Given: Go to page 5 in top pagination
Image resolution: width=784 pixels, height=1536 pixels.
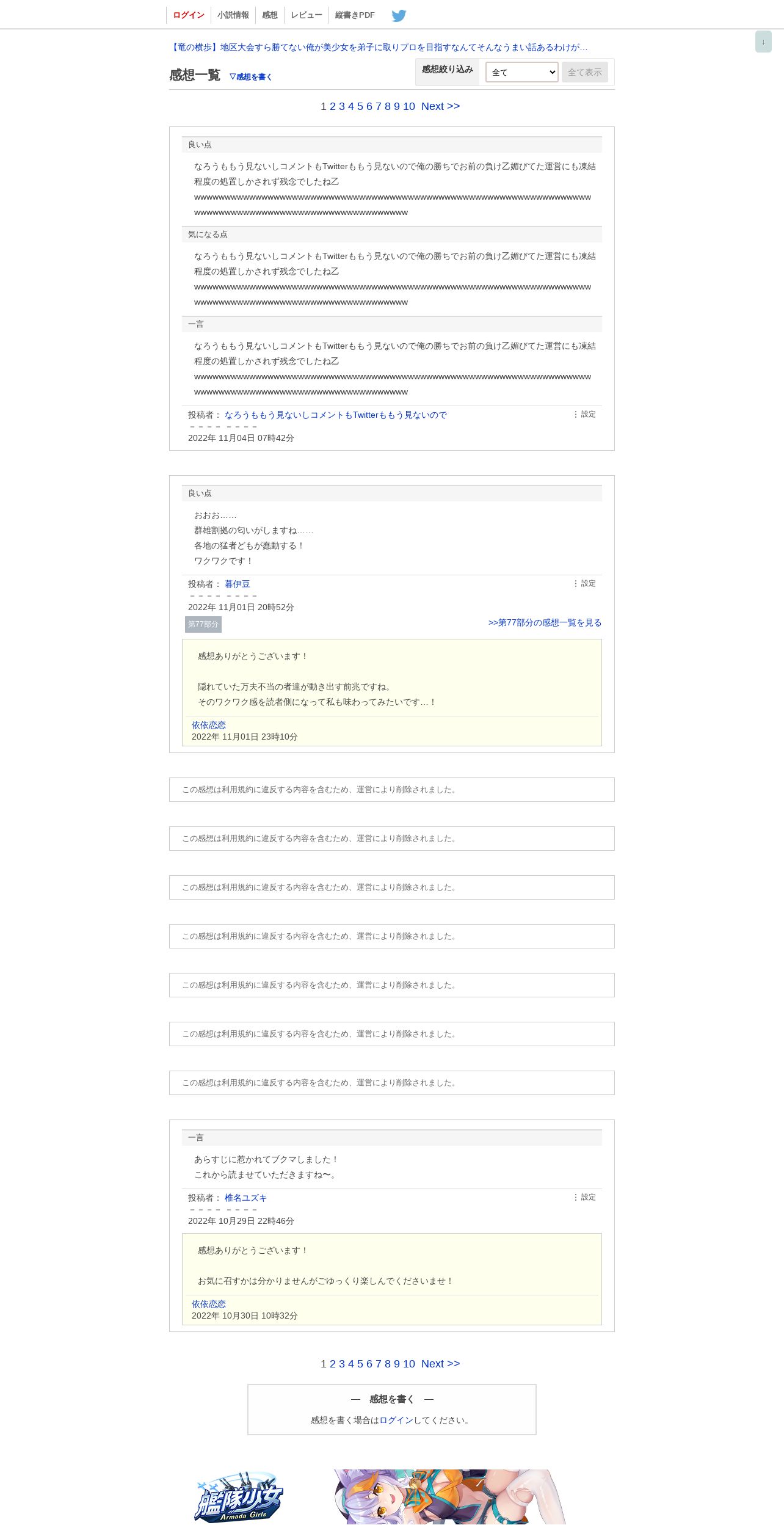Looking at the screenshot, I should [360, 106].
